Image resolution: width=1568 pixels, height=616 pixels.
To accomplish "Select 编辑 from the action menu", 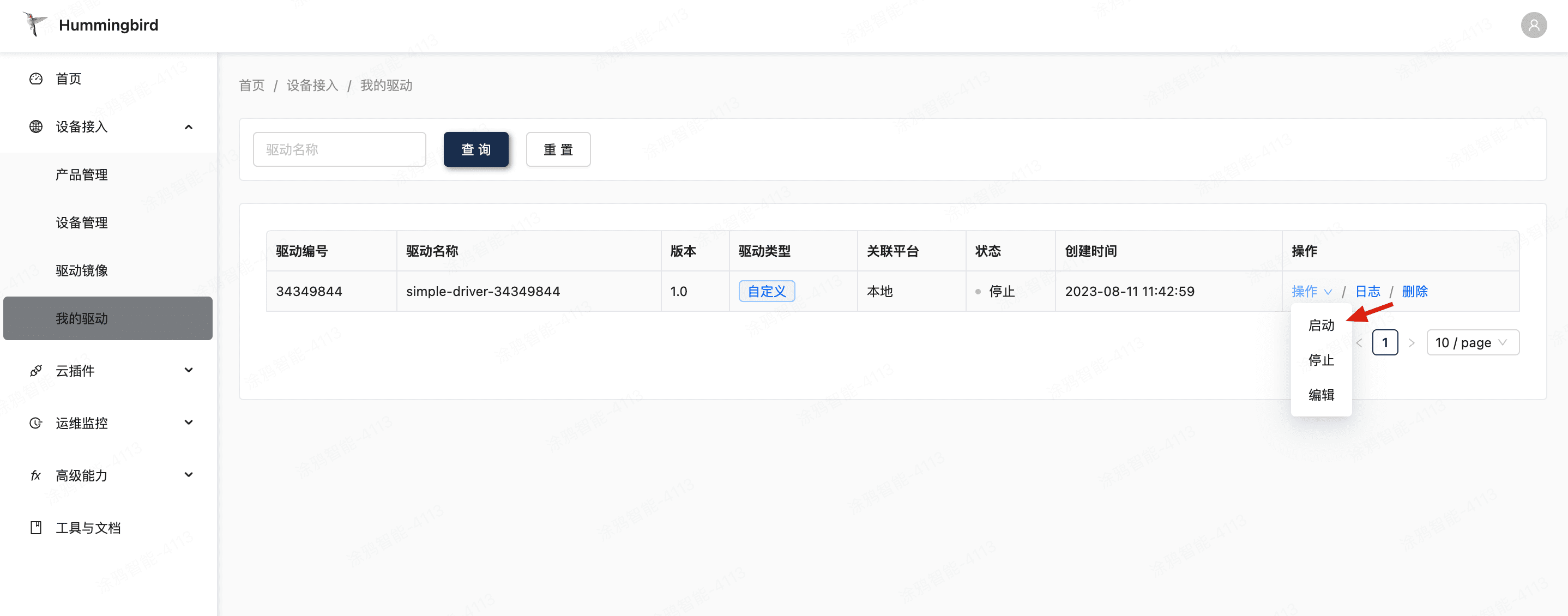I will click(x=1321, y=395).
